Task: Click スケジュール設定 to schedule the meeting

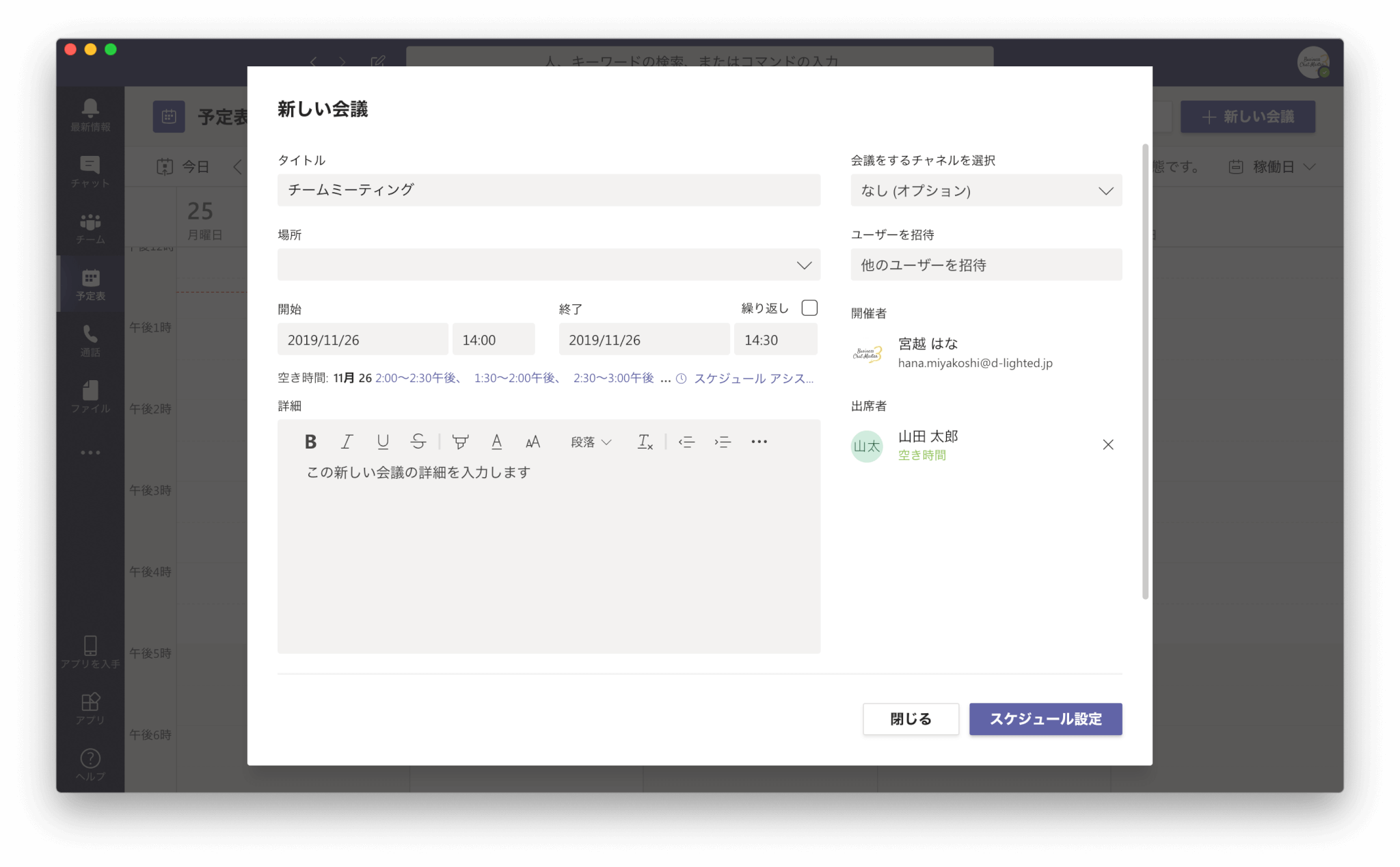Action: pos(1045,719)
